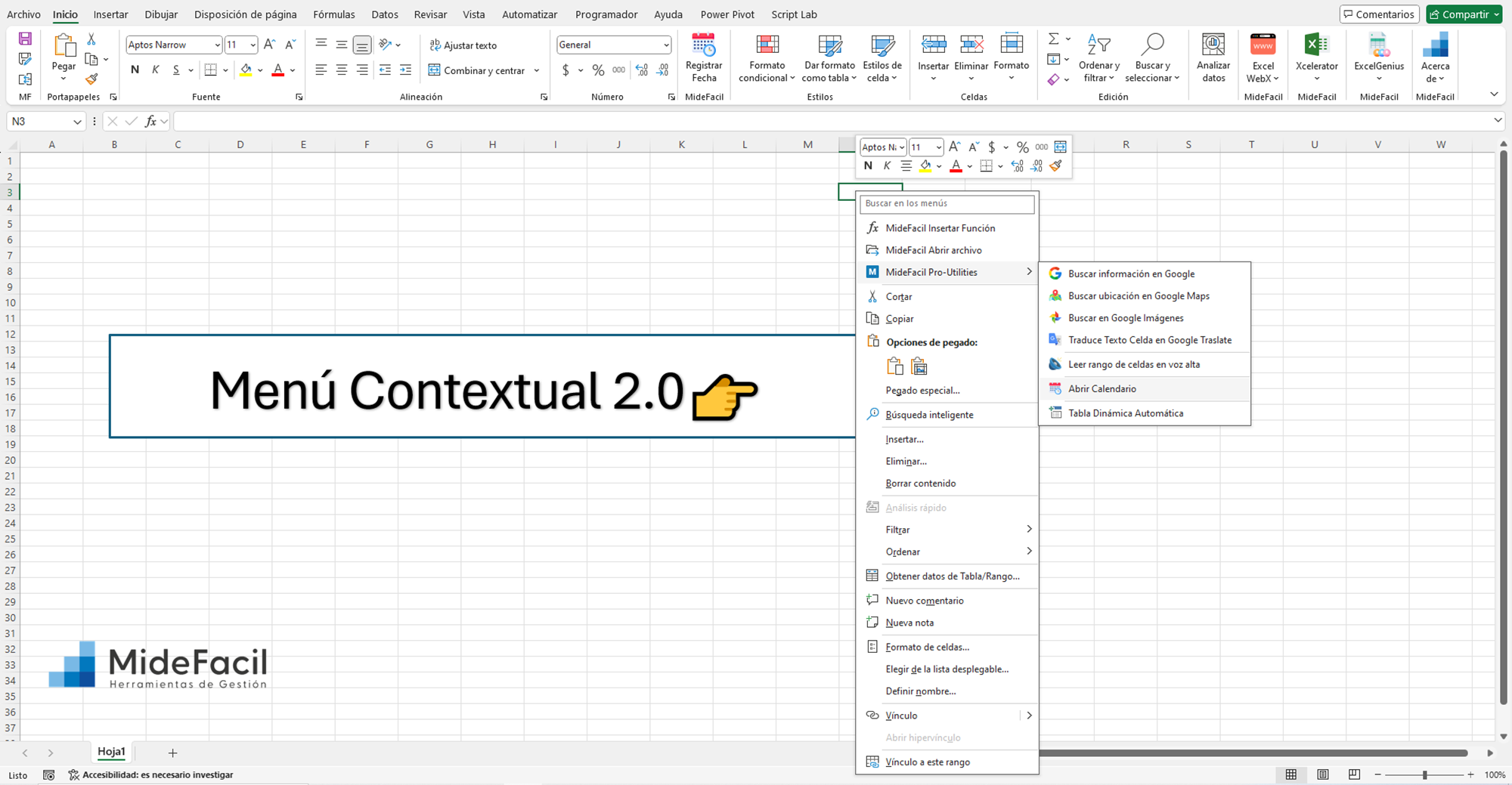
Task: Click the ExcelGenius ribbon icon
Action: (x=1379, y=46)
